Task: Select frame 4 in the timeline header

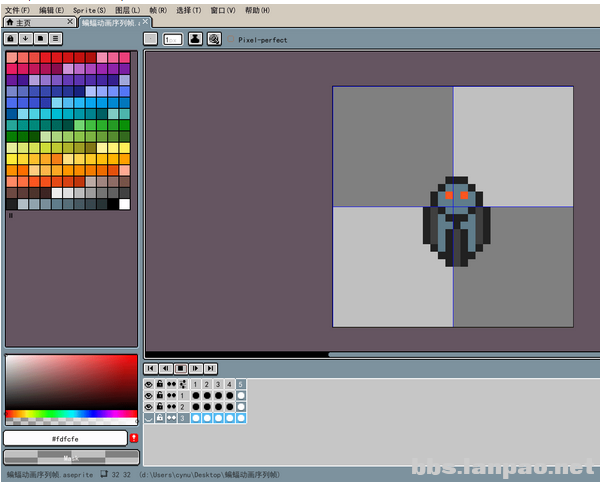Action: coord(230,384)
